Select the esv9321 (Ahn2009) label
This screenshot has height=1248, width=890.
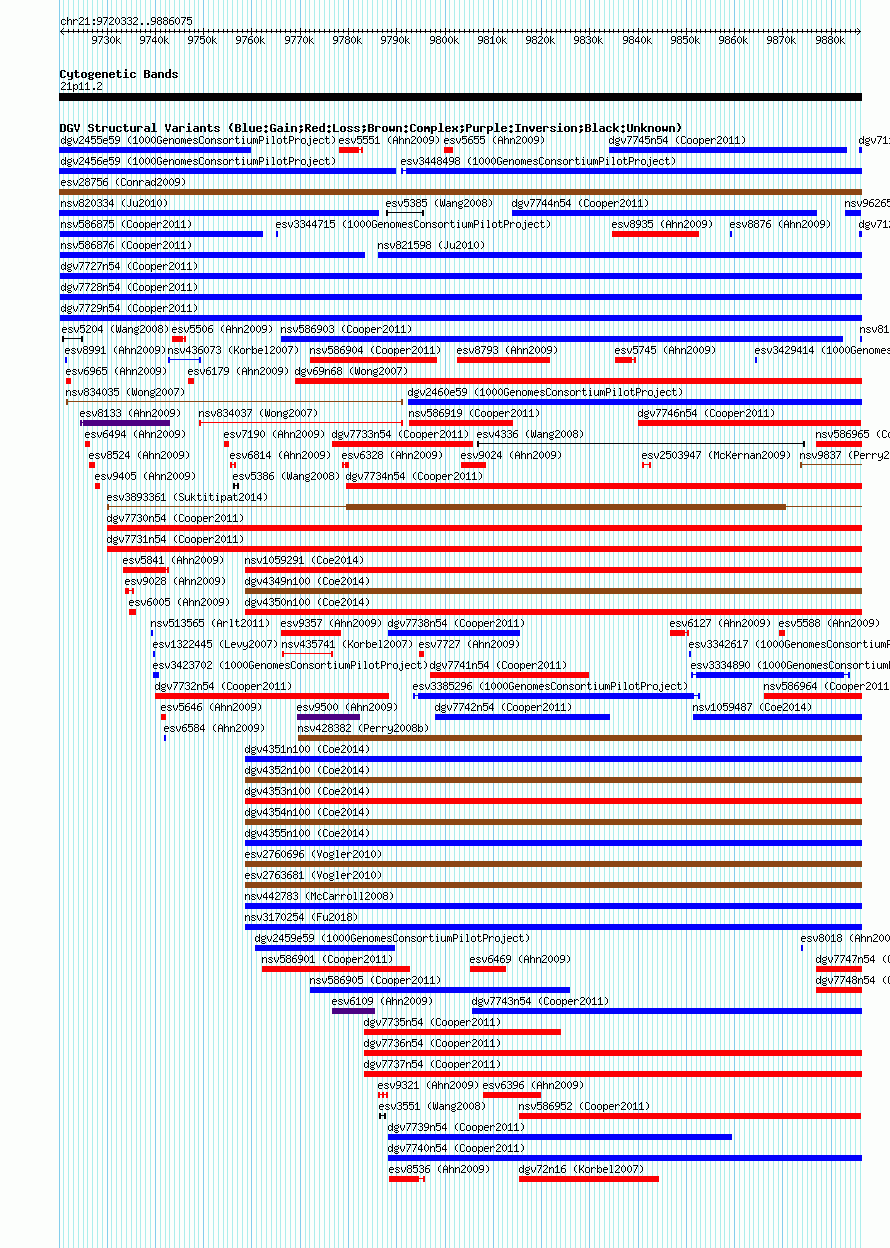click(x=428, y=1085)
